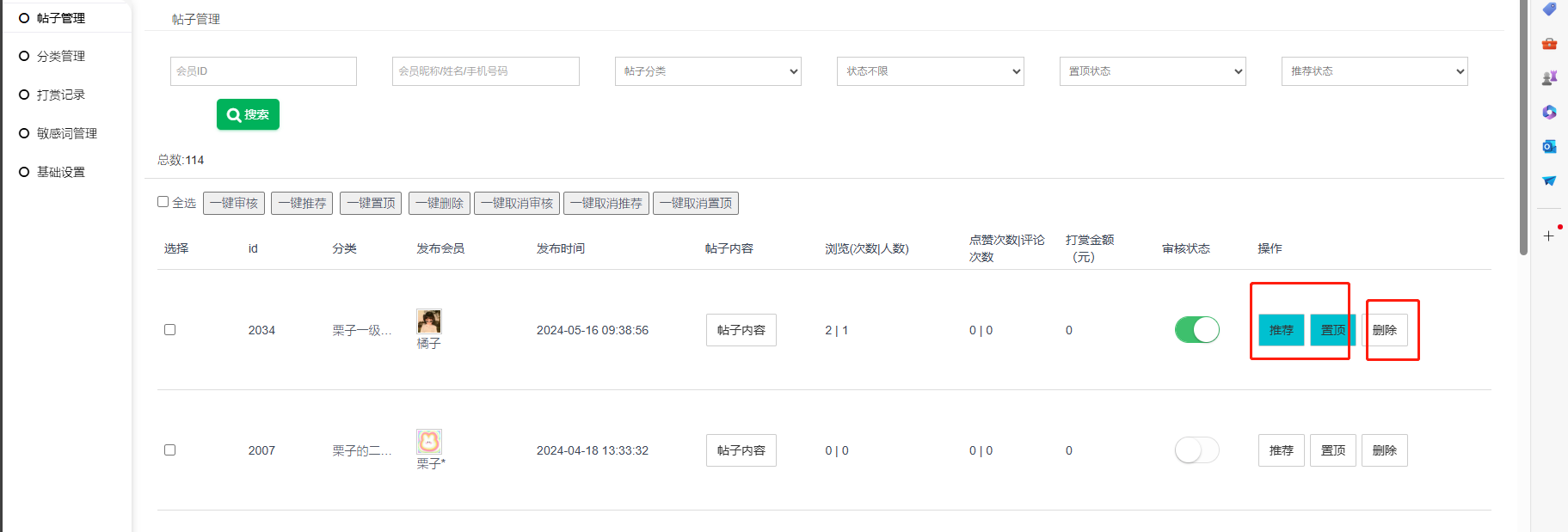
Task: Open Microsoft 365 sidebar icon
Action: (x=1549, y=113)
